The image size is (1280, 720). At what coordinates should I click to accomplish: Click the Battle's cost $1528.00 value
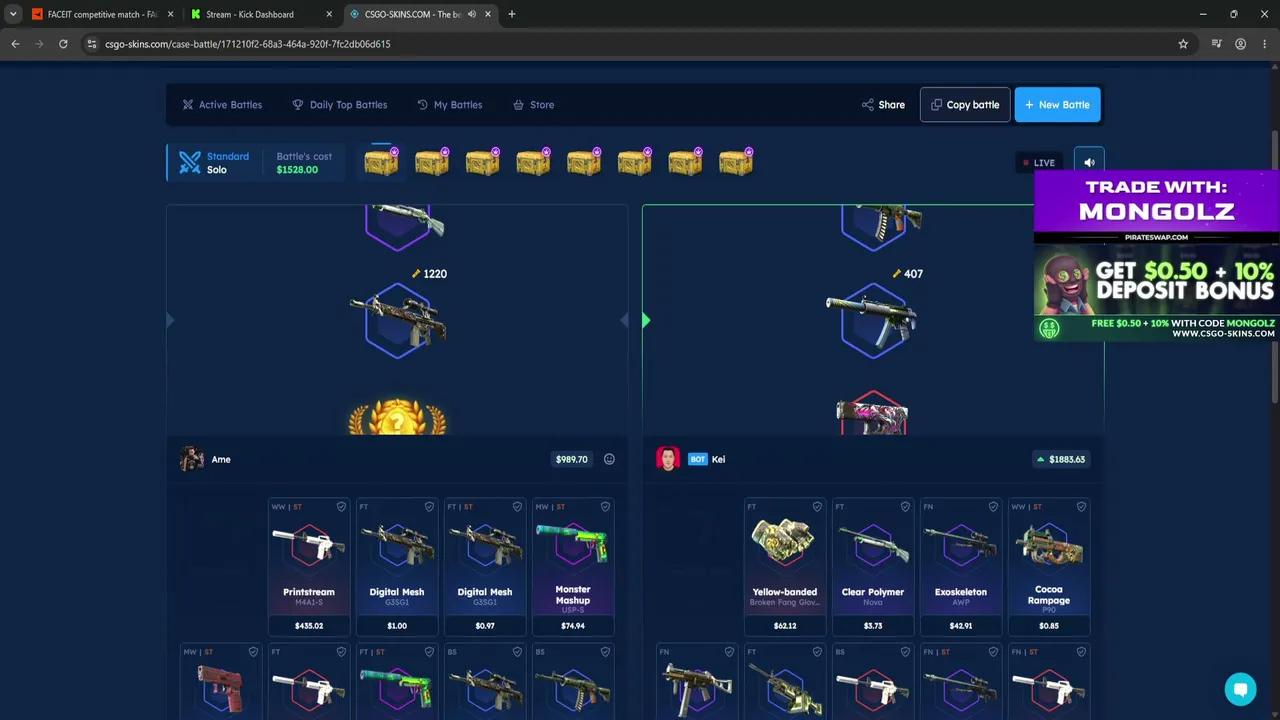click(297, 170)
